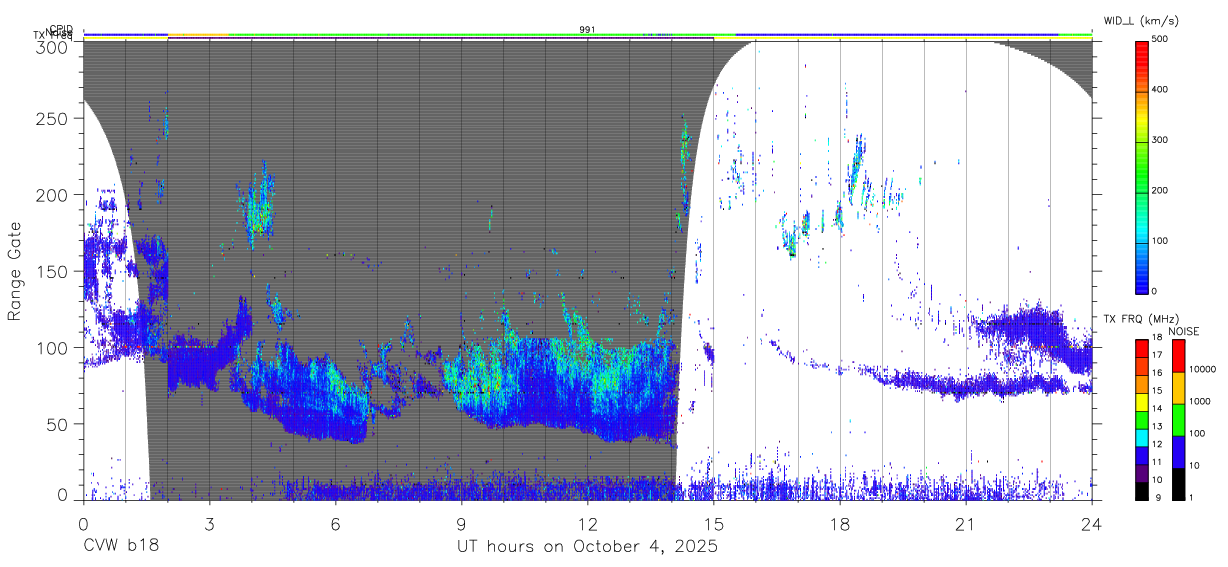1228x567 pixels.
Task: Click yellow block in TX FRQ legend
Action: 1141,401
